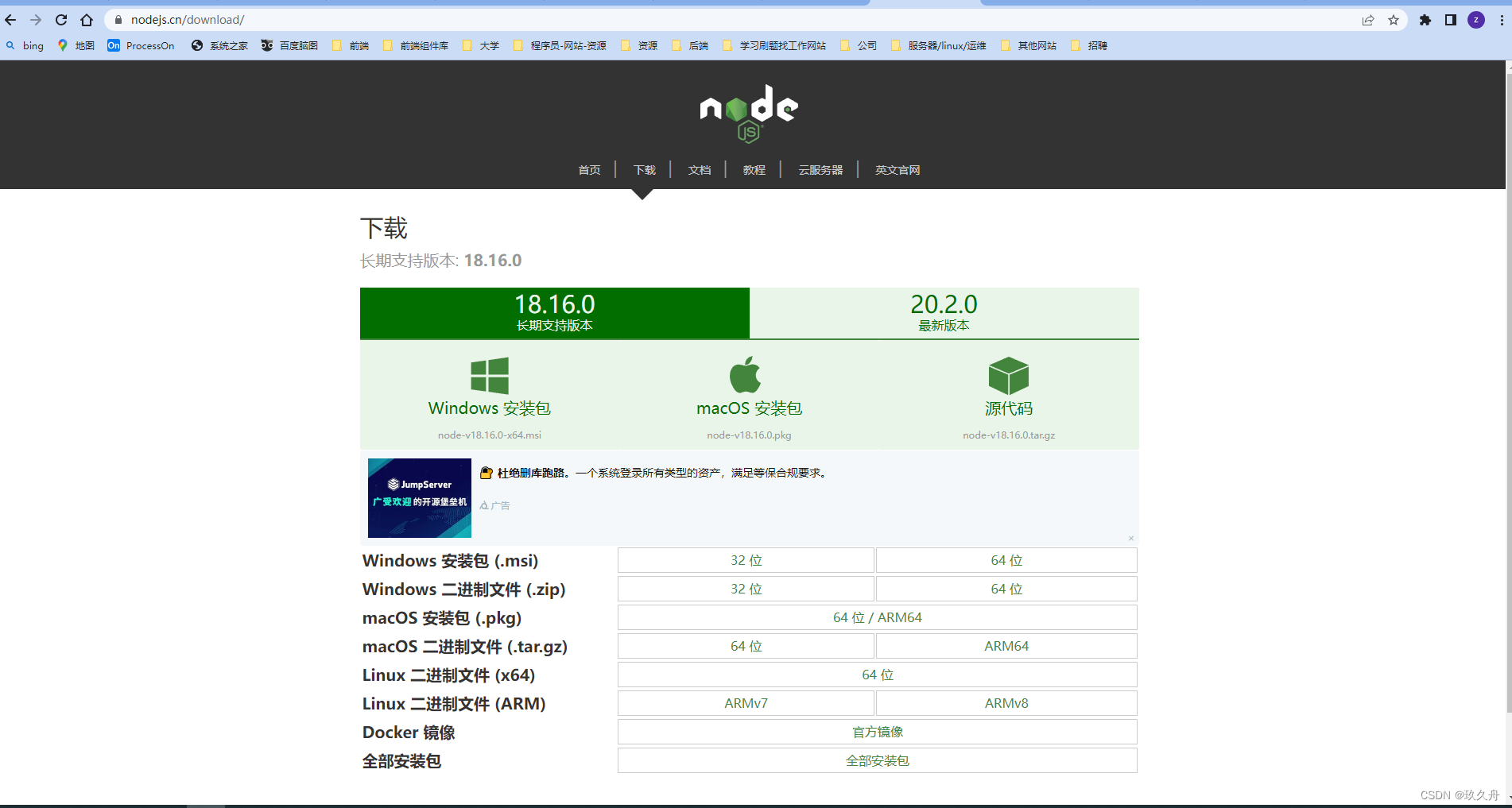Click the browser extensions puzzle icon
Screen dimensions: 1512x808
pos(1425,20)
